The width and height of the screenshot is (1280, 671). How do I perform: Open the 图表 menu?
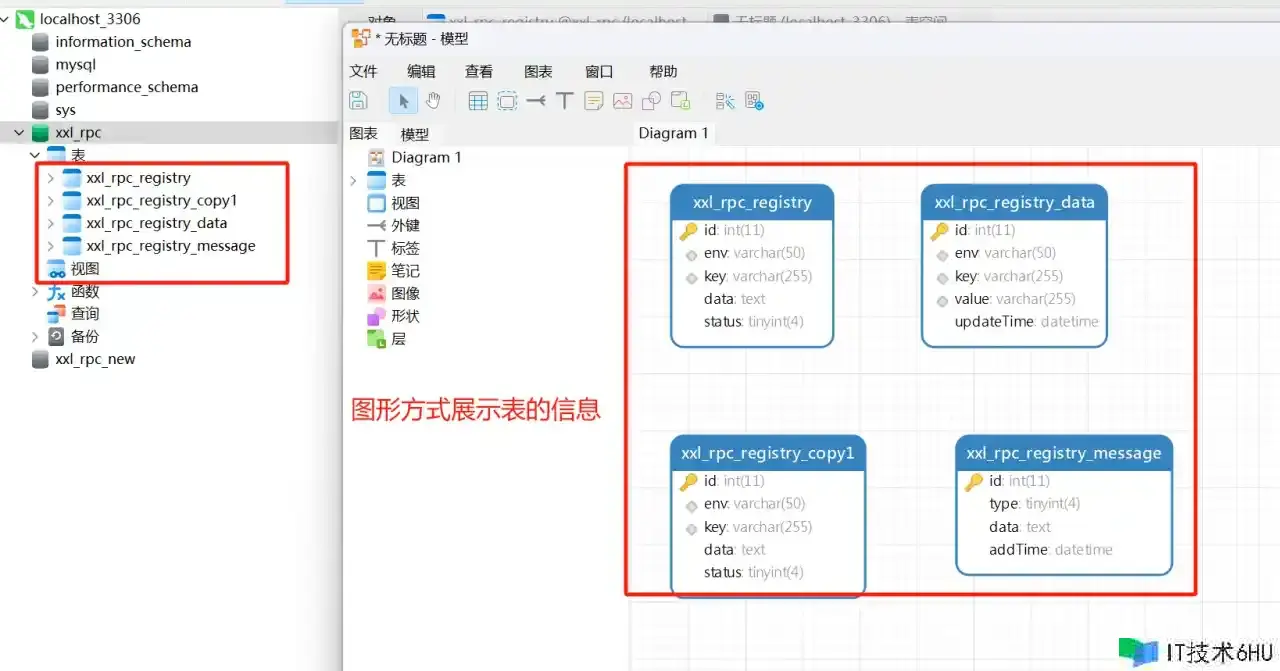point(538,72)
